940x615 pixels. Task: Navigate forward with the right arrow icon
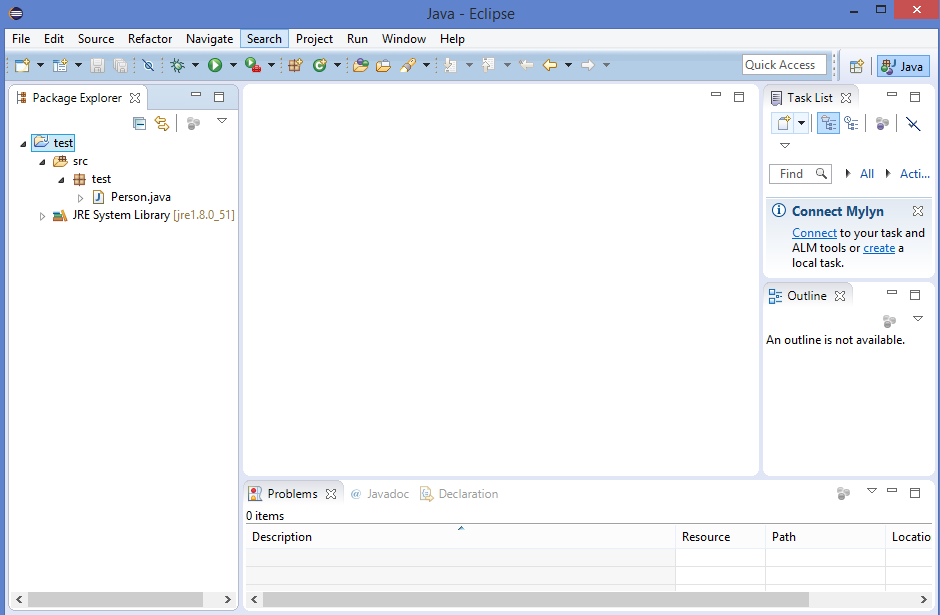click(588, 65)
